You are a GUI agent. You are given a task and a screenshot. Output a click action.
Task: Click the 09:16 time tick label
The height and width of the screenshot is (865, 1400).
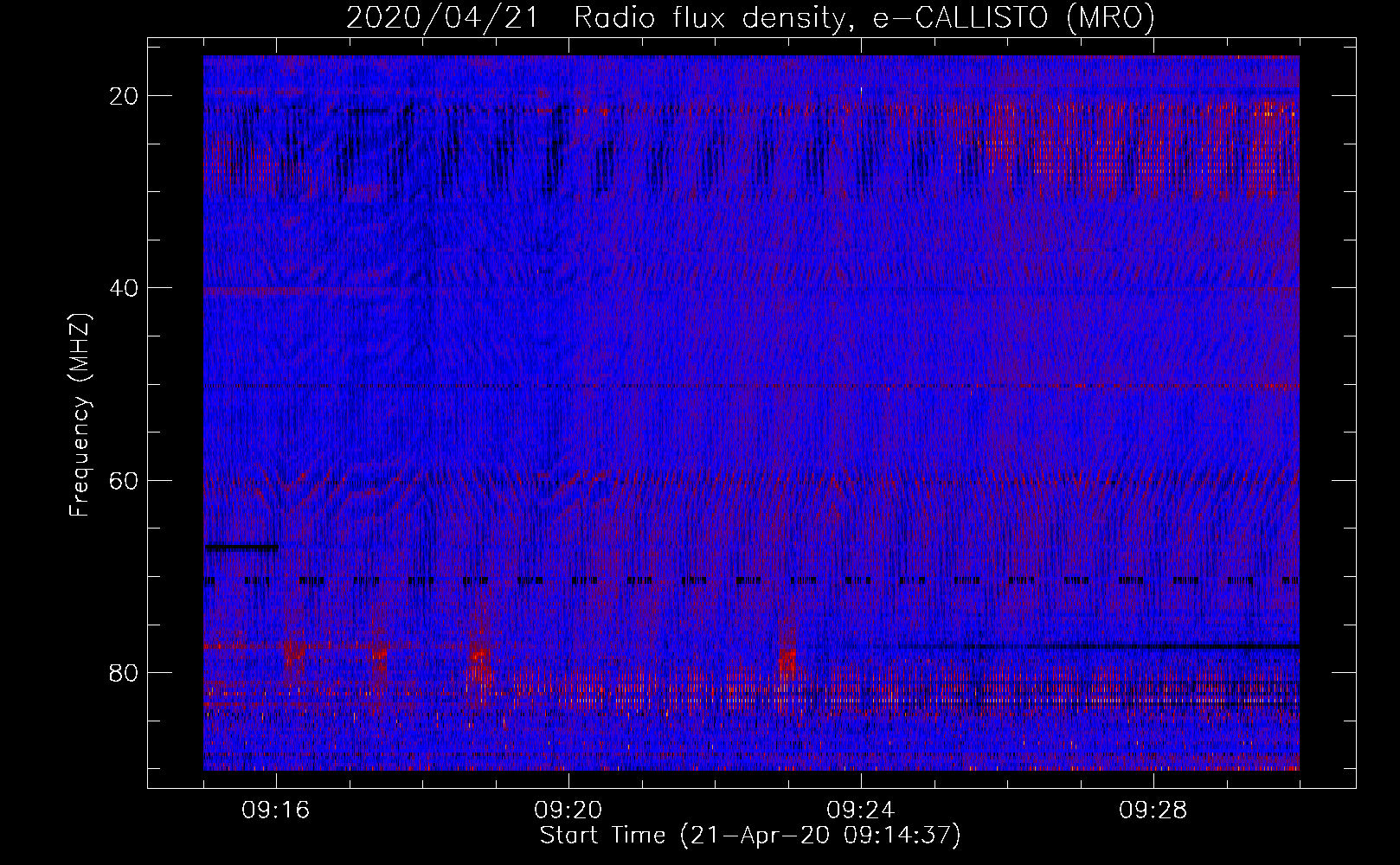[276, 811]
